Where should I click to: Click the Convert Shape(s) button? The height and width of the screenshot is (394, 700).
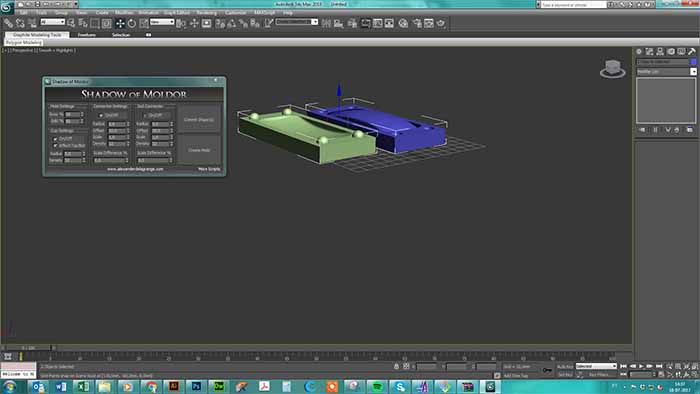point(199,120)
